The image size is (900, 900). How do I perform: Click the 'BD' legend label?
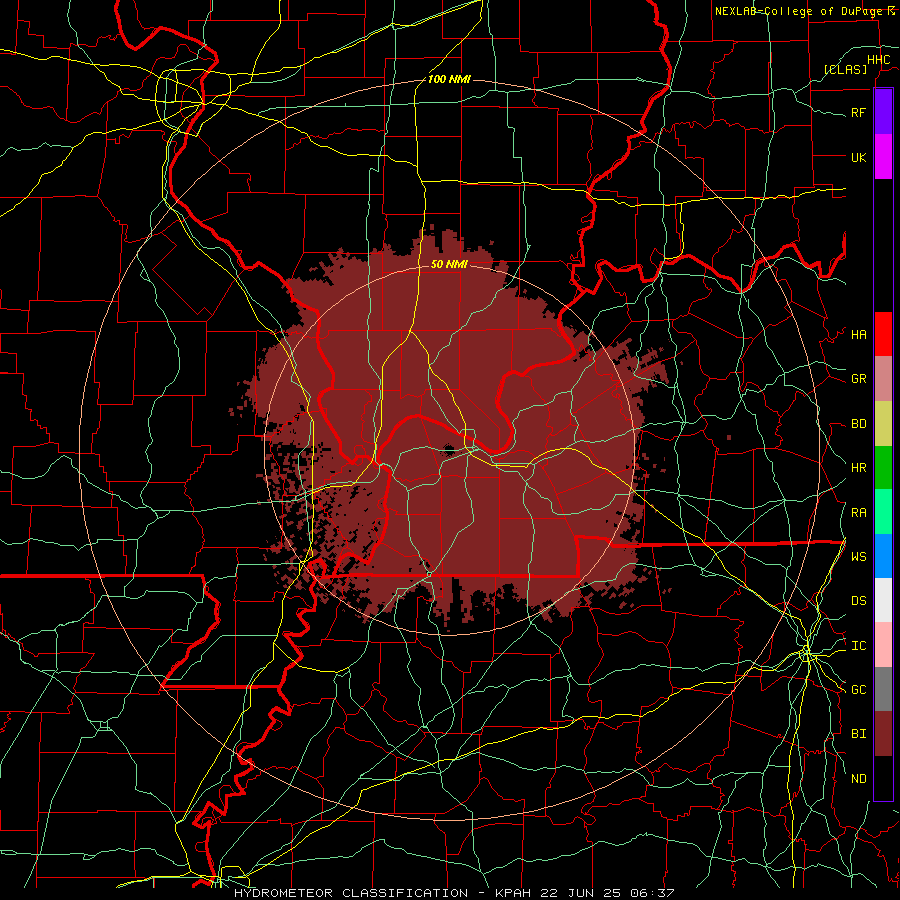pyautogui.click(x=858, y=424)
